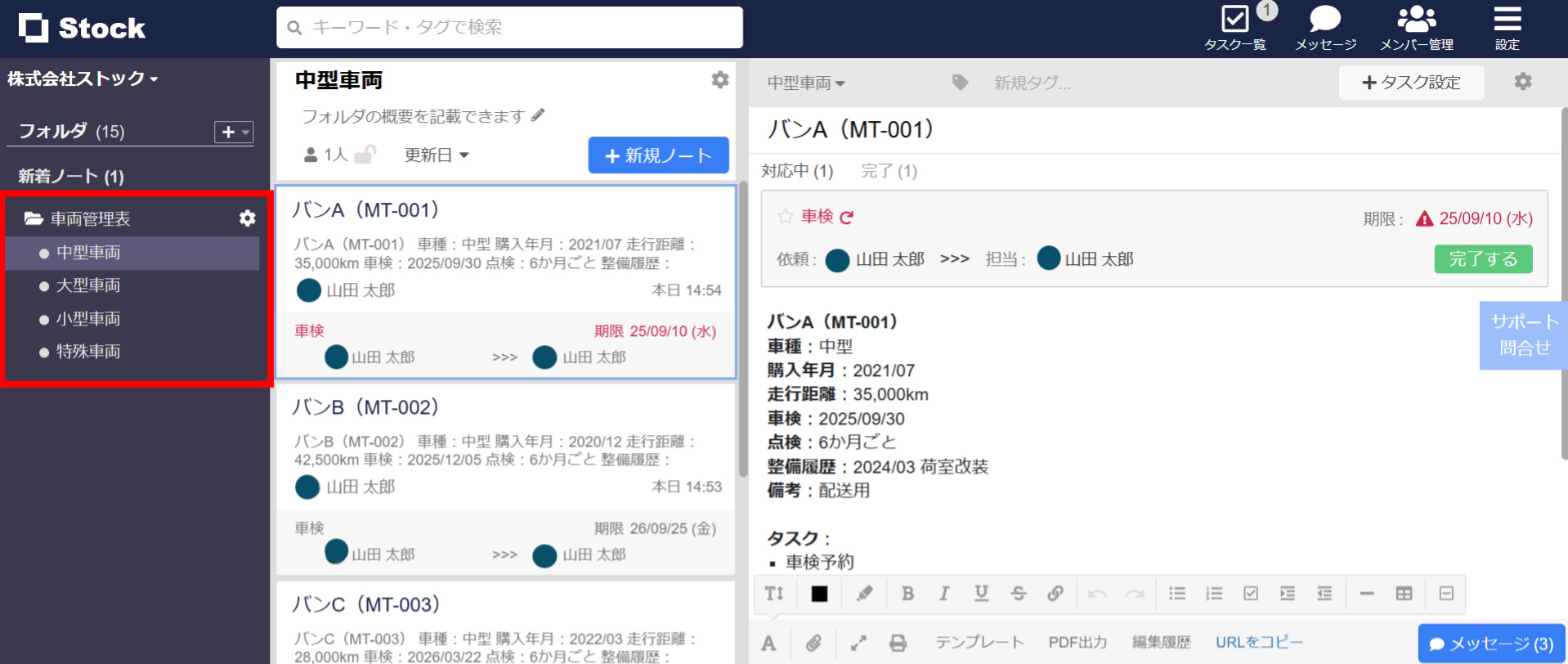Click the tag icon beside 新規タグ
1568x664 pixels.
pyautogui.click(x=961, y=83)
